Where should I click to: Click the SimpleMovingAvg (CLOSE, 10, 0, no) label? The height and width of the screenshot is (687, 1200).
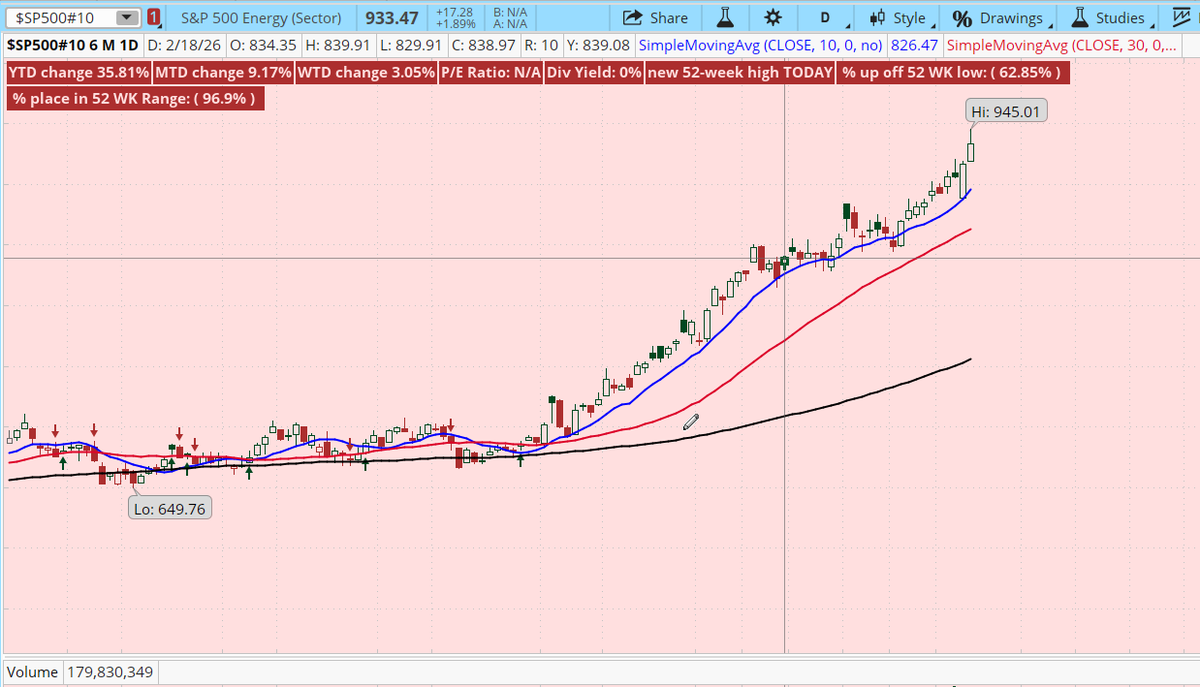tap(760, 46)
